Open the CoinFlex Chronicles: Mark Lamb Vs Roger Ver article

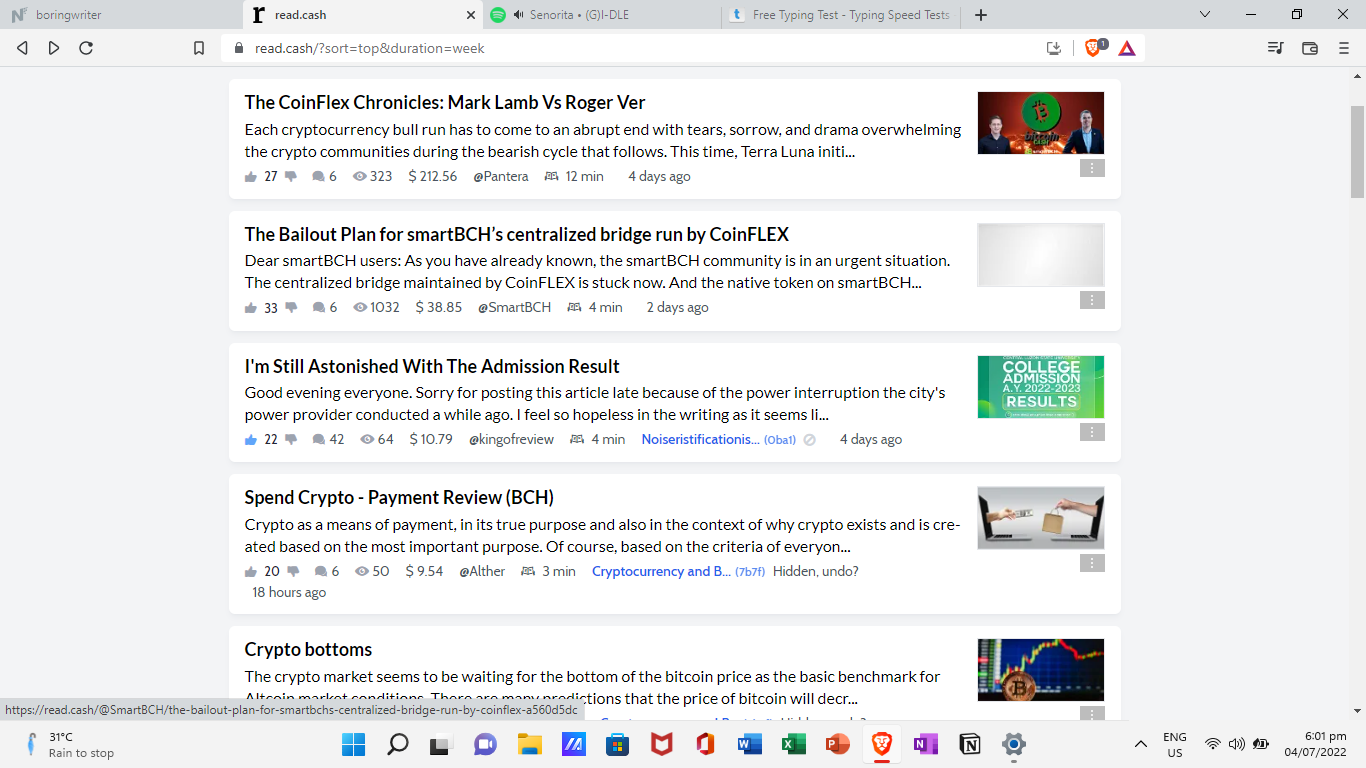point(445,102)
